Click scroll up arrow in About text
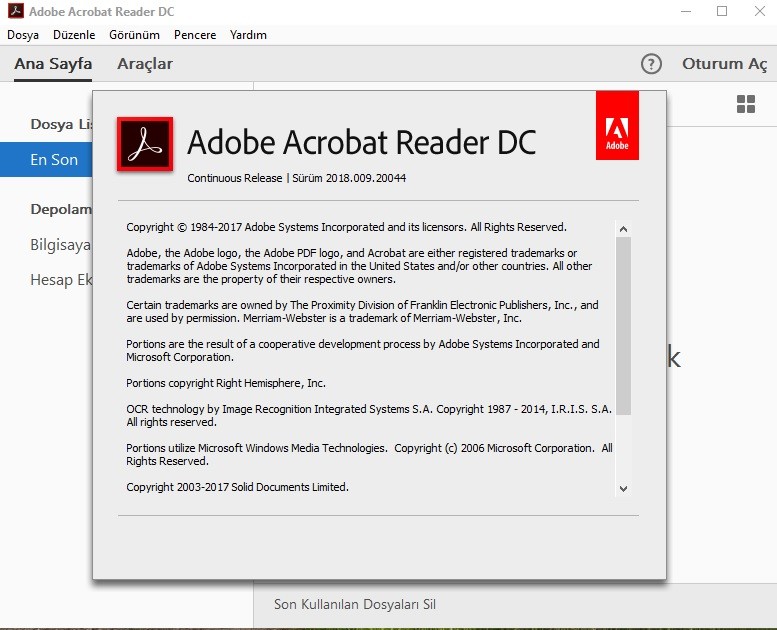Screen dimensions: 777x630 click(x=623, y=229)
